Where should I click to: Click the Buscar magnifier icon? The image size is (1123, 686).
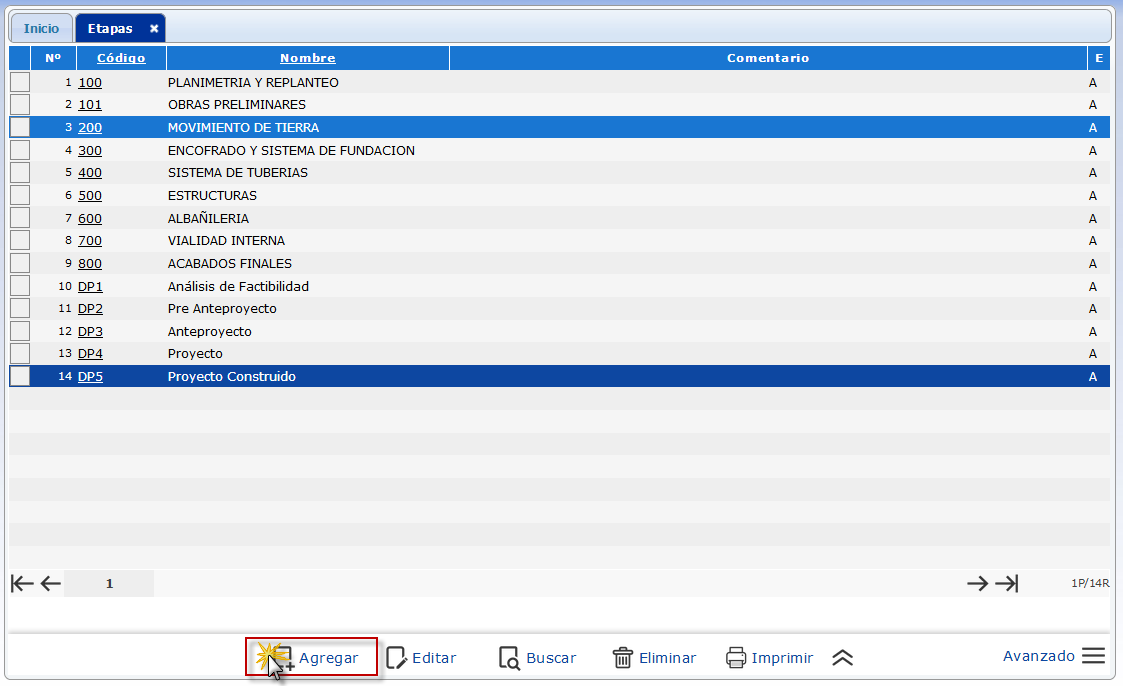tap(509, 658)
